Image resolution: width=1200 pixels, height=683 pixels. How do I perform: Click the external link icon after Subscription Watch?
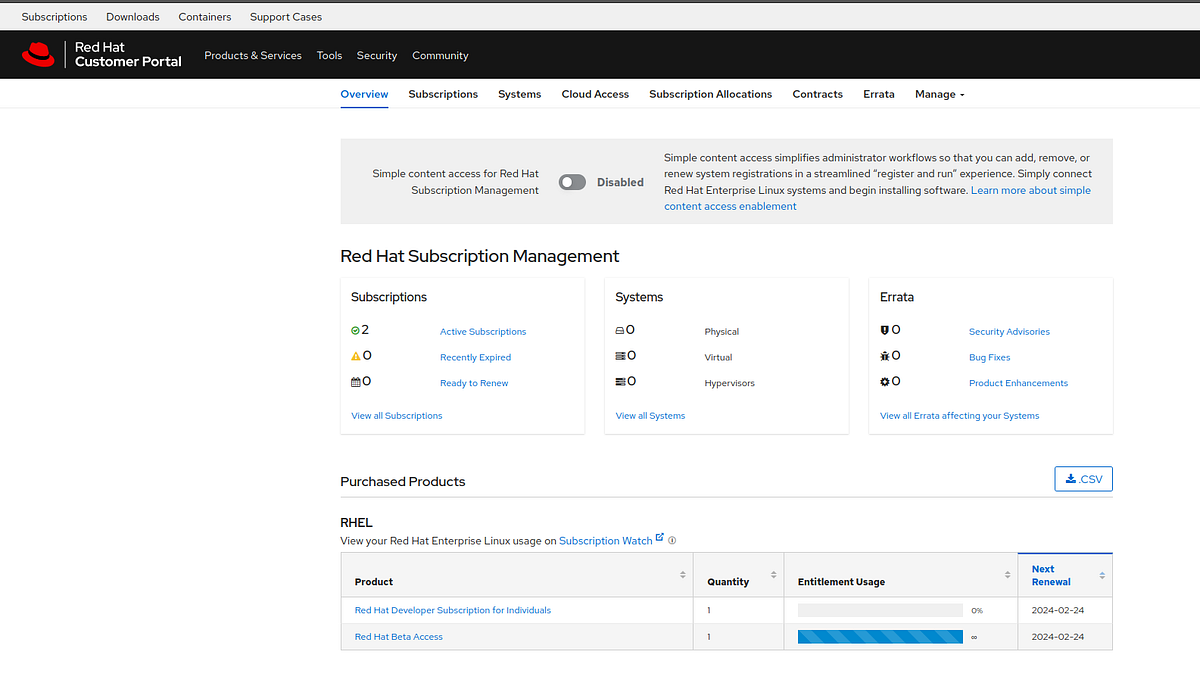point(660,537)
